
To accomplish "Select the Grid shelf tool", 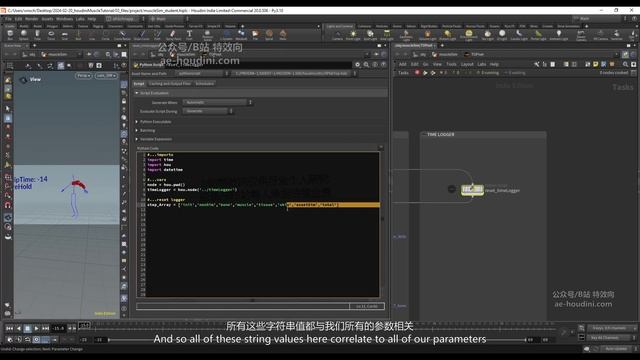I will pyautogui.click(x=64, y=35).
